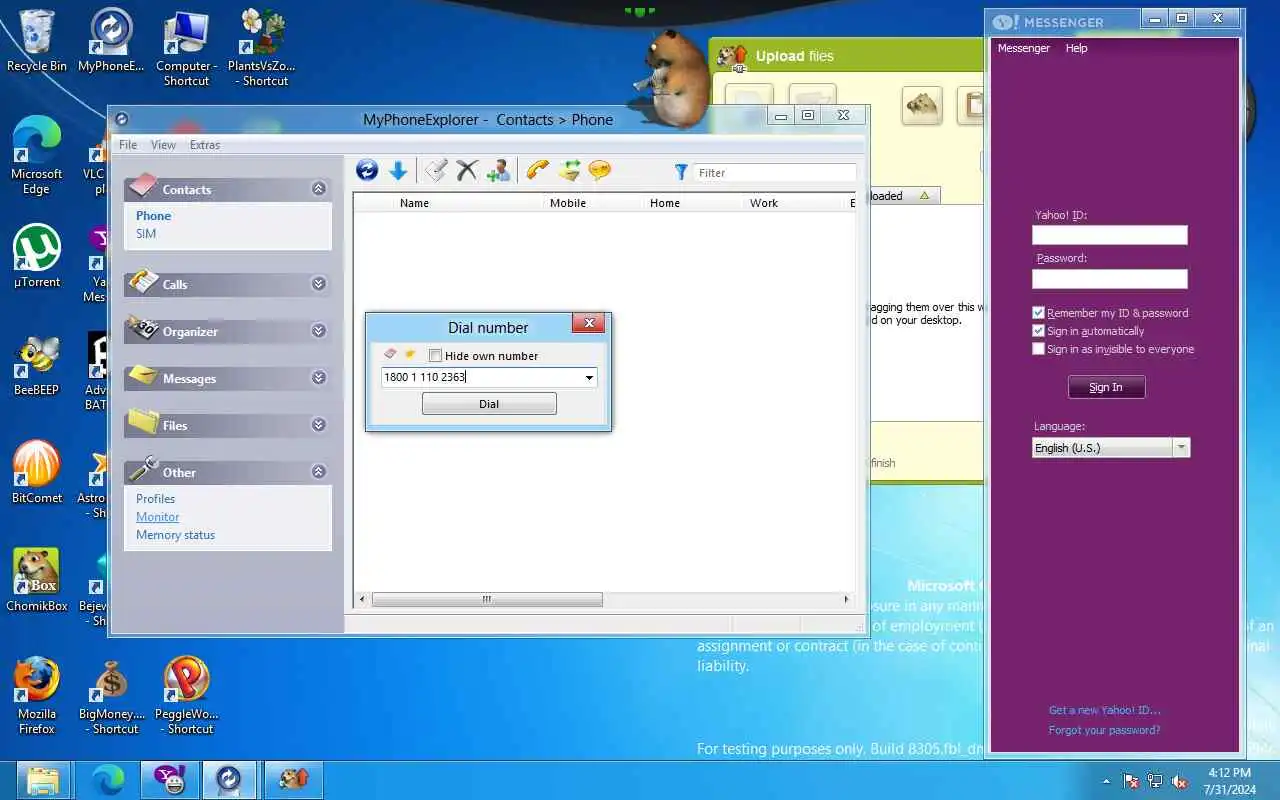The image size is (1280, 800).
Task: Open Profiles under Other section
Action: tap(156, 499)
